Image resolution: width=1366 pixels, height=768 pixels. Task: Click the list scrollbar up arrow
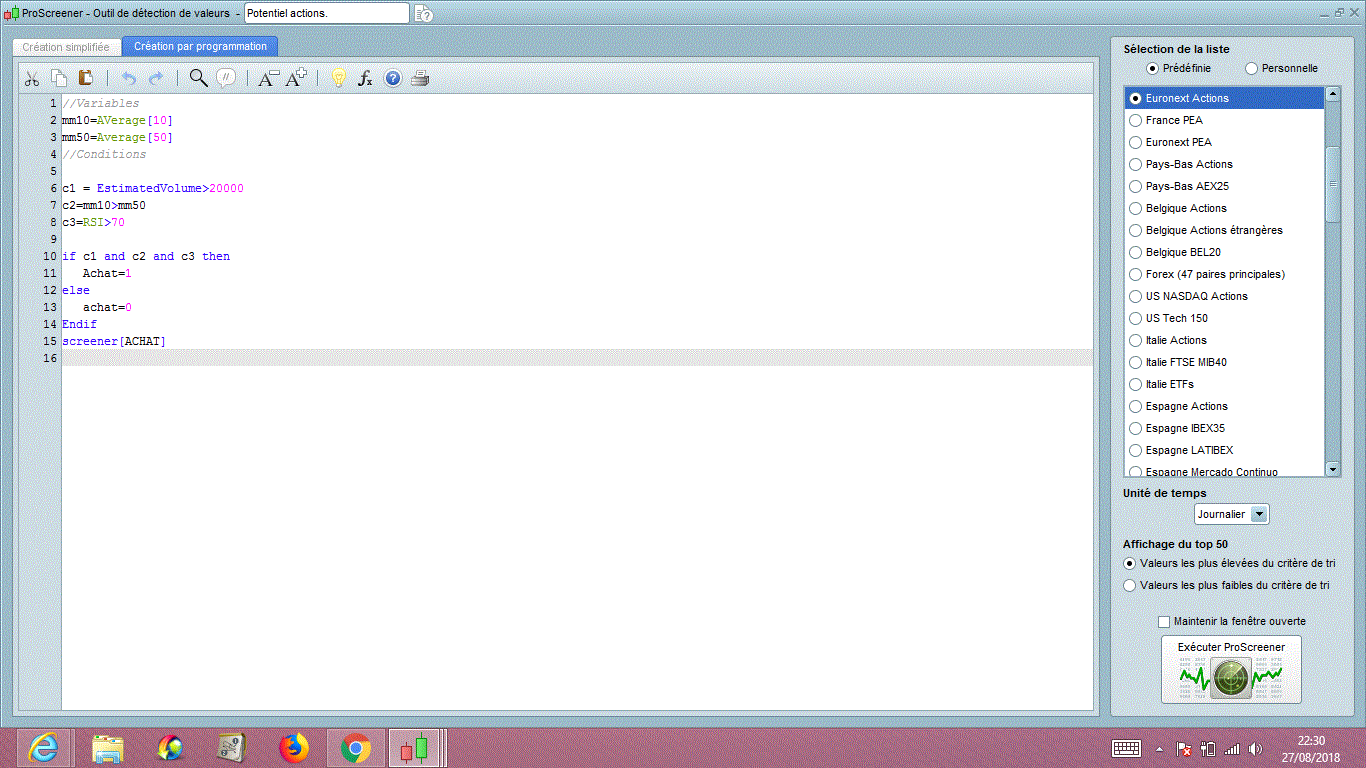(x=1332, y=95)
